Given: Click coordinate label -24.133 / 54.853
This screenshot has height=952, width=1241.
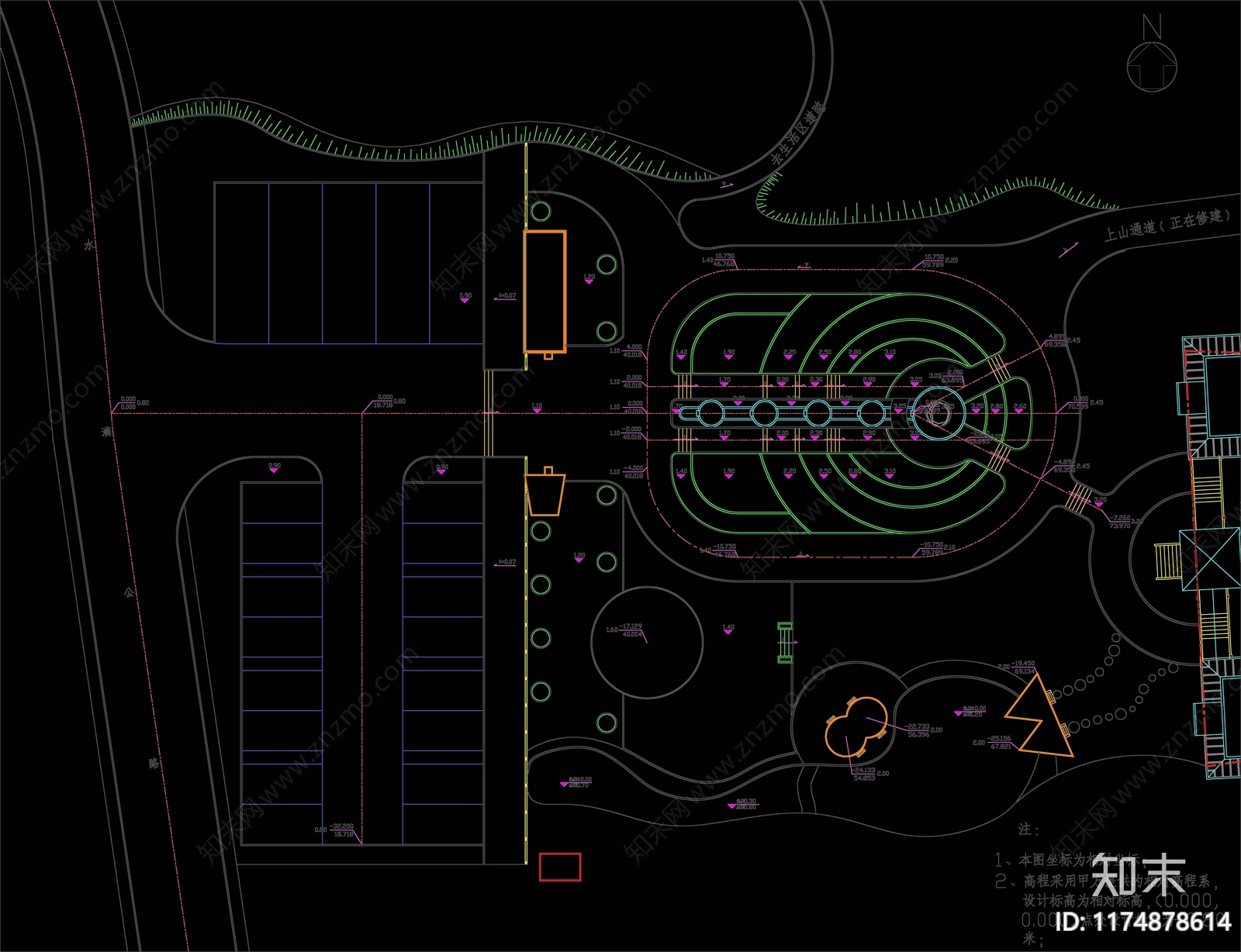Looking at the screenshot, I should click(865, 774).
